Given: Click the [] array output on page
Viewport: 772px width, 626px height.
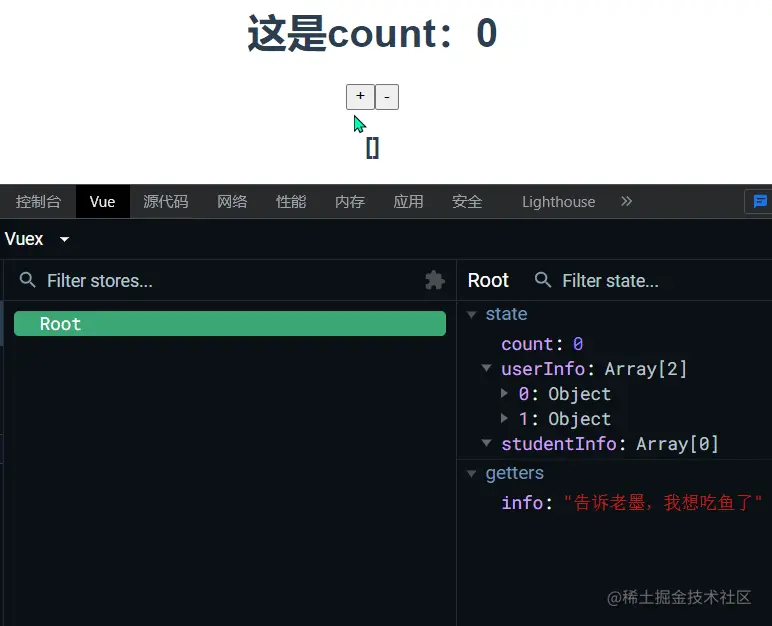Looking at the screenshot, I should [373, 148].
